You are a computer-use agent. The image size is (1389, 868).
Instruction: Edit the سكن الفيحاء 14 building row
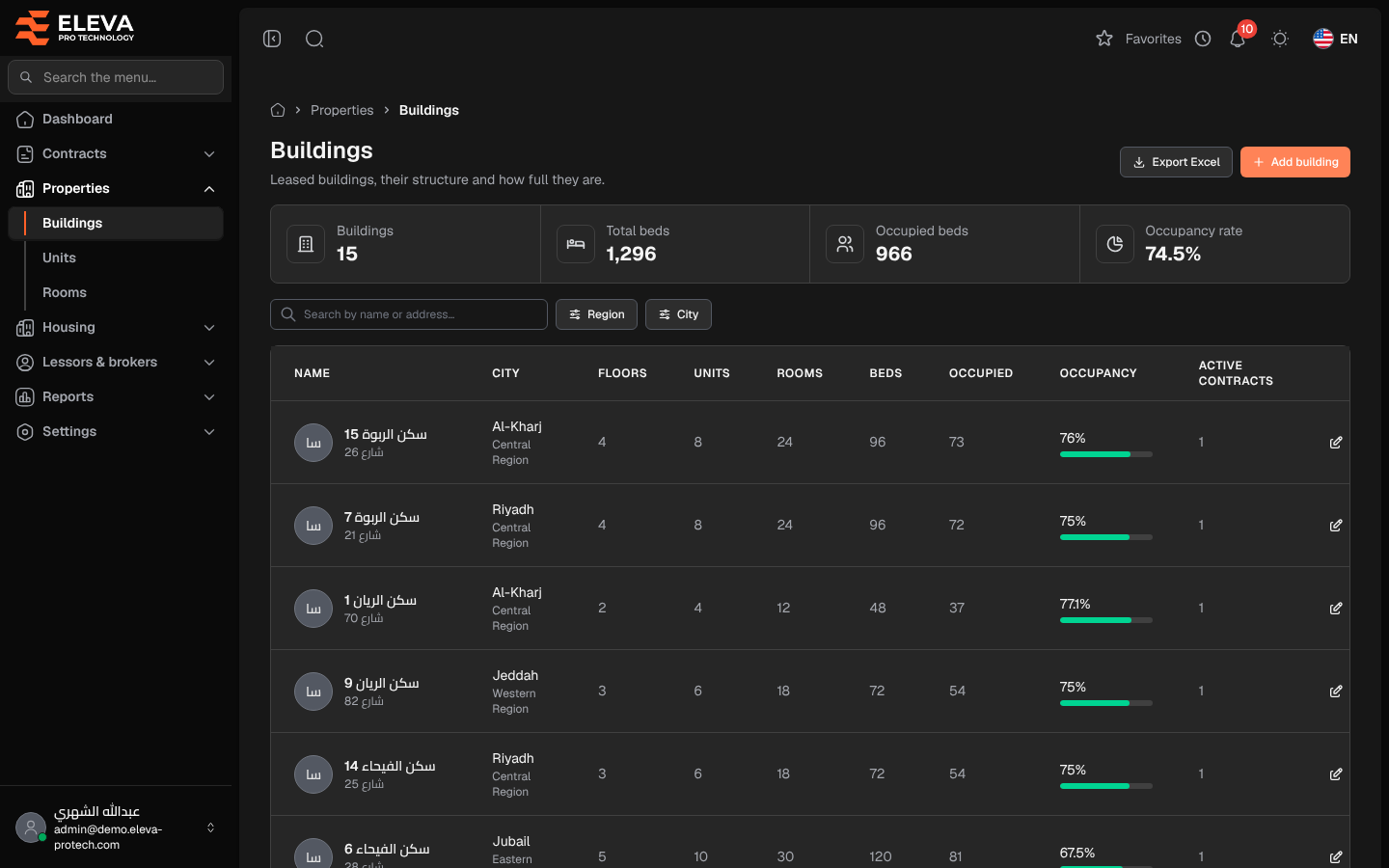coord(1336,774)
